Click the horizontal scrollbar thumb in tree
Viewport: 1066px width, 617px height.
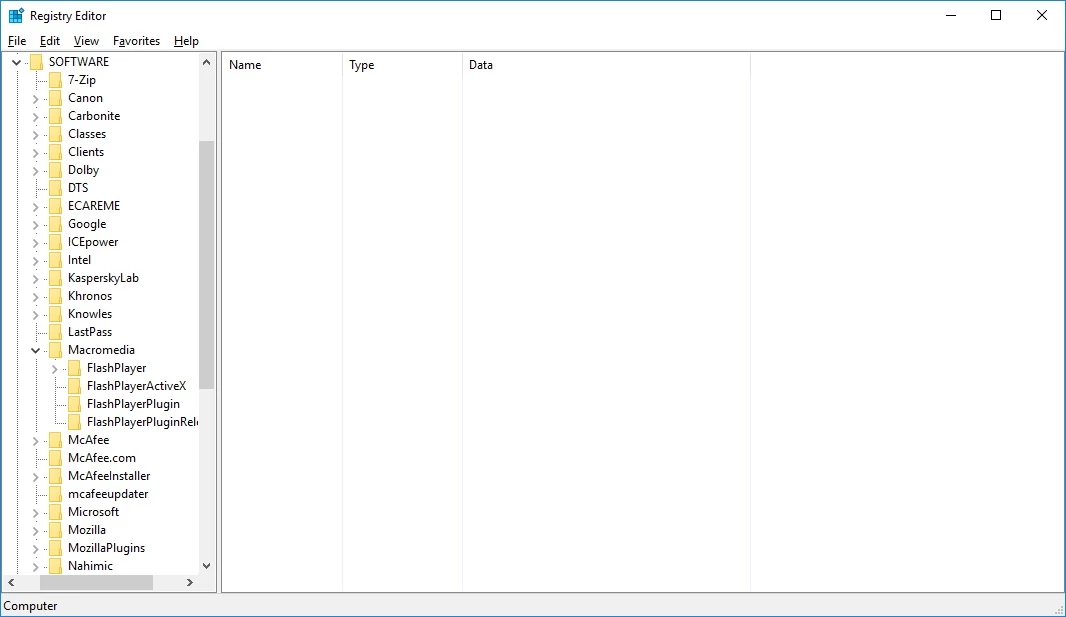pyautogui.click(x=97, y=583)
